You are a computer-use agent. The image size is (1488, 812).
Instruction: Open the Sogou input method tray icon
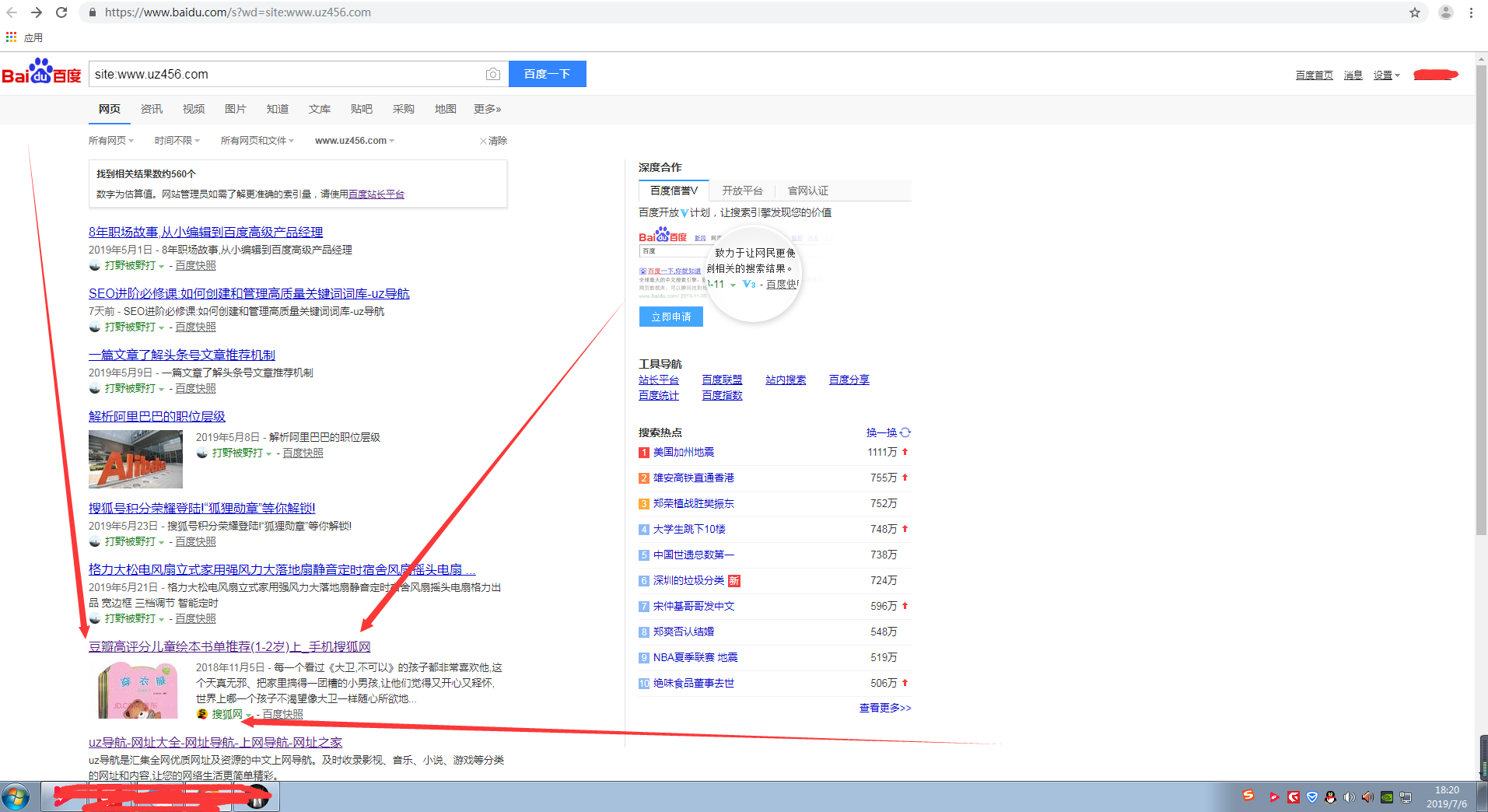click(1248, 796)
